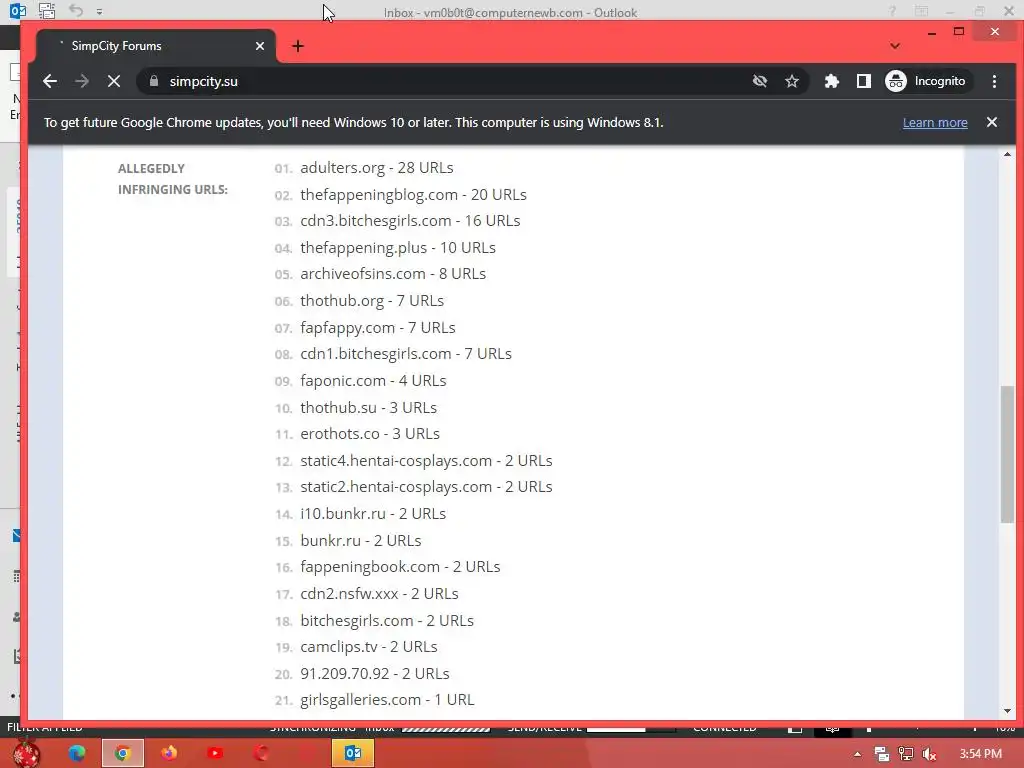Click the scrollbar up arrow
This screenshot has height=768, width=1024.
[x=1007, y=154]
